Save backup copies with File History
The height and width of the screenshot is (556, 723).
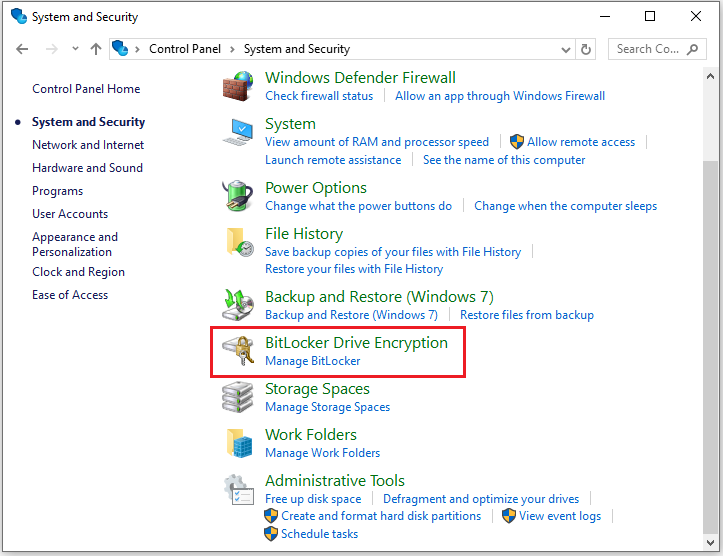[393, 252]
